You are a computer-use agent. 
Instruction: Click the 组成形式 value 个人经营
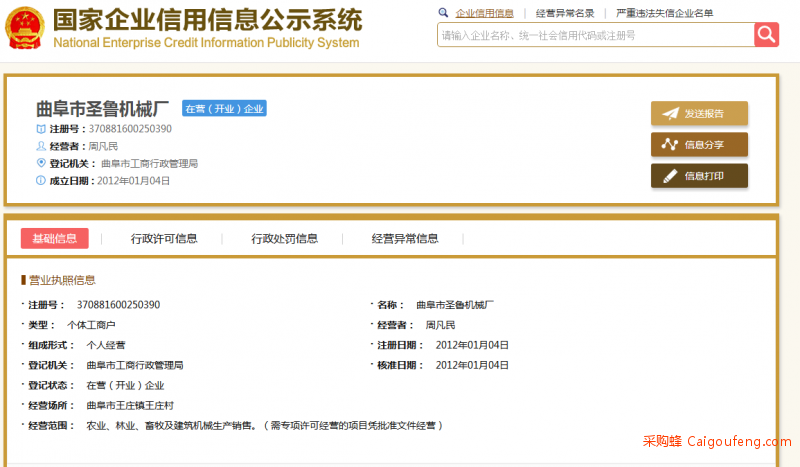[106, 345]
